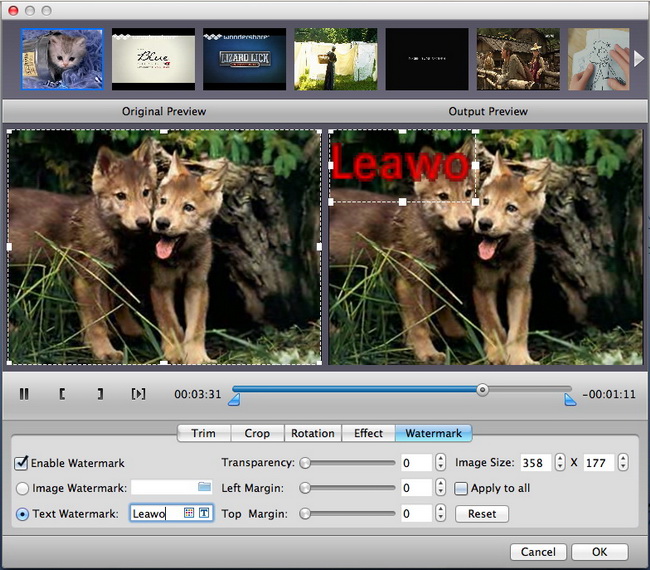
Task: Confirm with the OK button
Action: tap(599, 552)
